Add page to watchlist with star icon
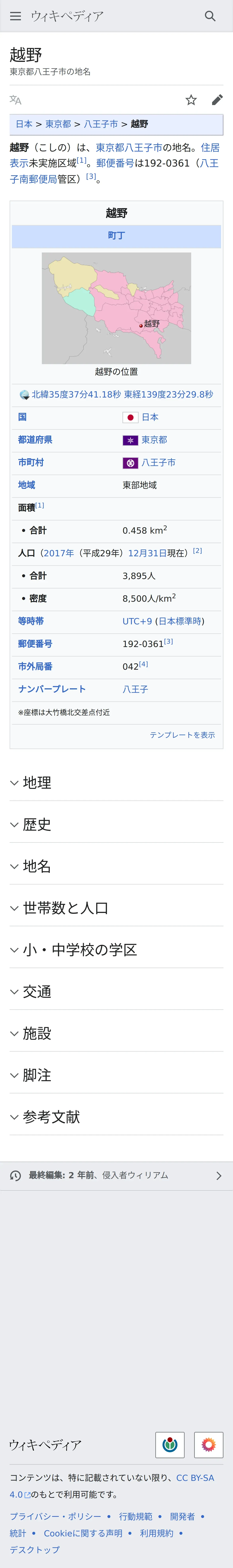This screenshot has width=233, height=1568. 191,100
